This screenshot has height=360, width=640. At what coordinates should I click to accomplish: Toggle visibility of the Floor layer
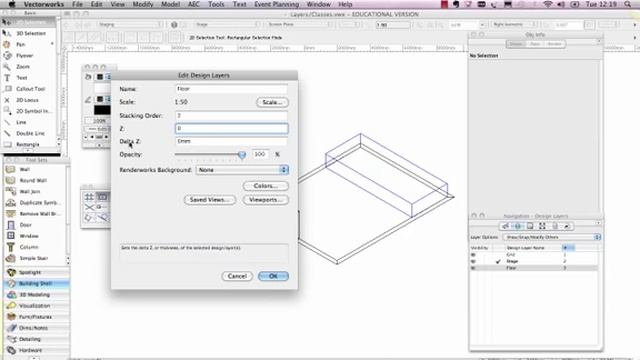(x=473, y=268)
